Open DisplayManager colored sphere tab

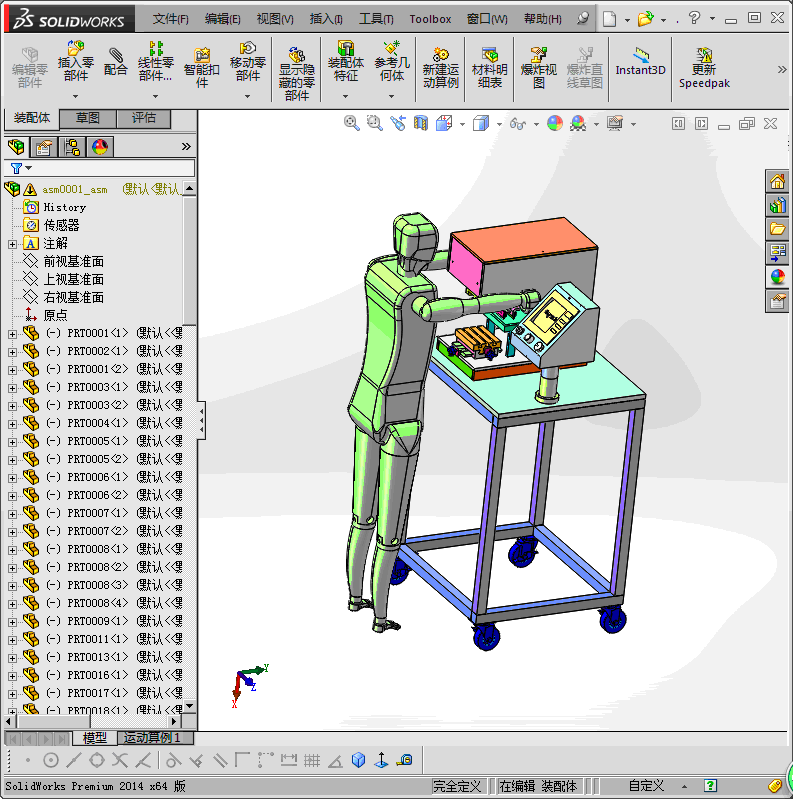(100, 147)
